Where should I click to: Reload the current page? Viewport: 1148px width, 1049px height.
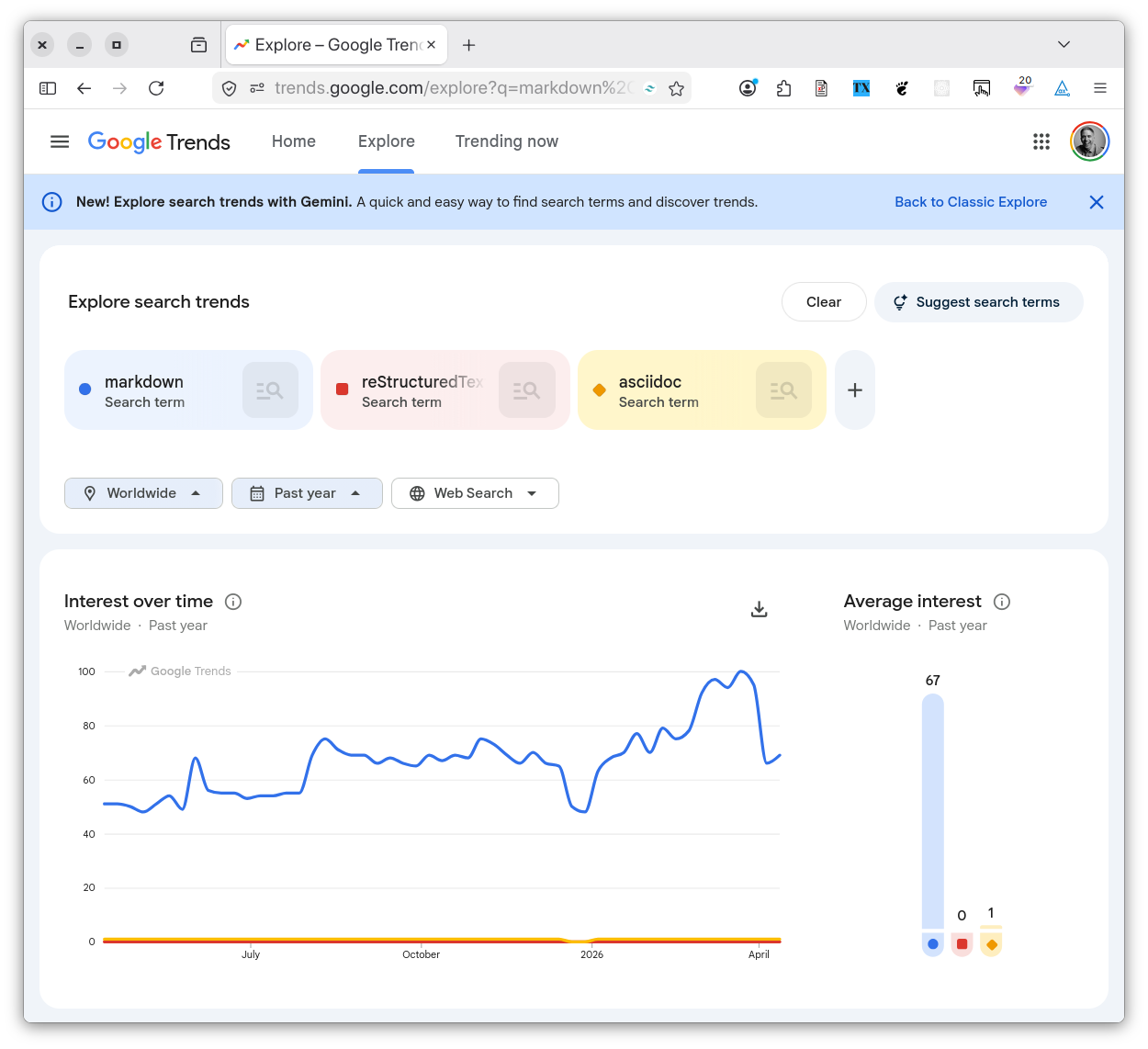pos(156,87)
